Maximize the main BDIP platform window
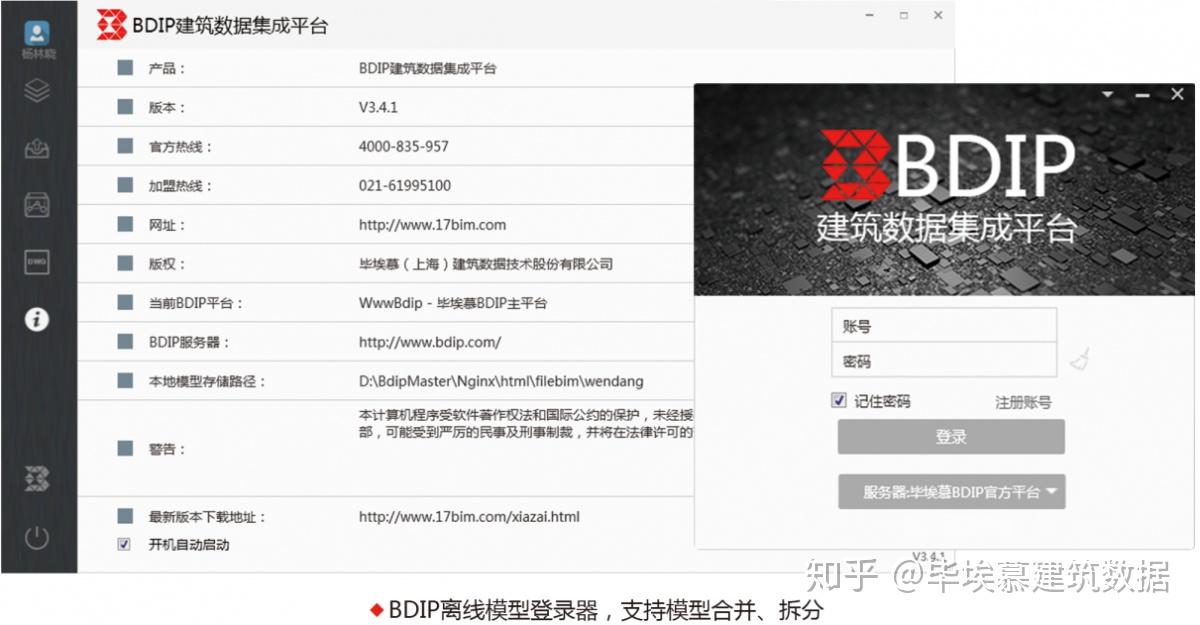The image size is (1200, 625). 904,16
